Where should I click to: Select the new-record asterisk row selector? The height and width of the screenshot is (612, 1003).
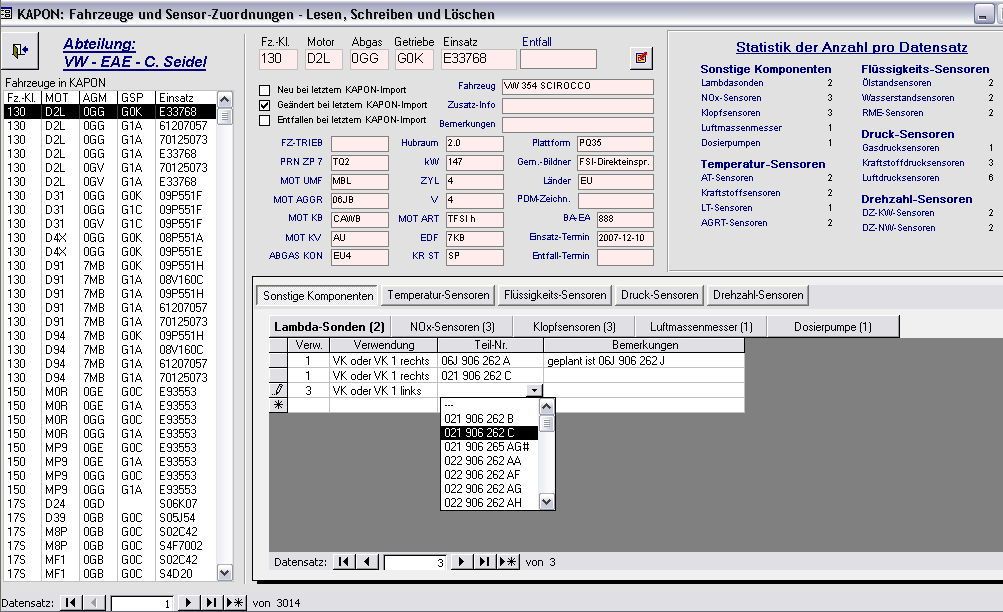[278, 405]
